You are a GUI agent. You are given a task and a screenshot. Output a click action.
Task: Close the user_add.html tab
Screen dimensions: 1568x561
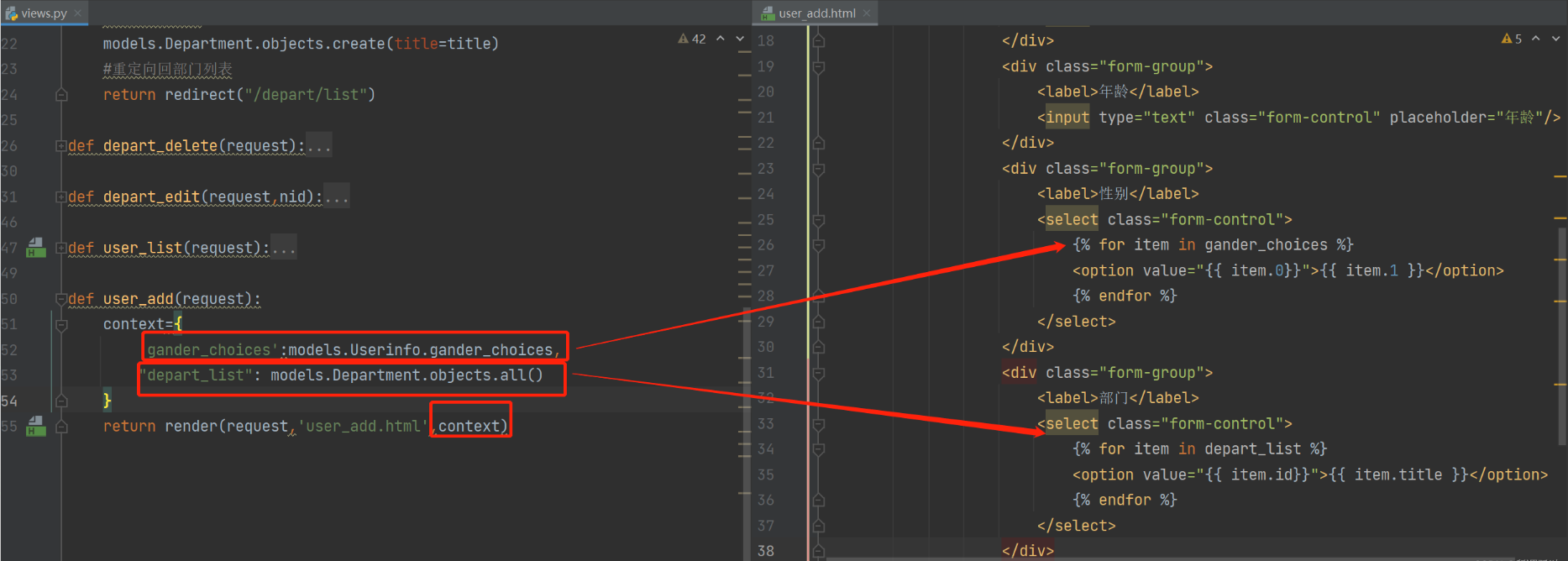tap(867, 13)
